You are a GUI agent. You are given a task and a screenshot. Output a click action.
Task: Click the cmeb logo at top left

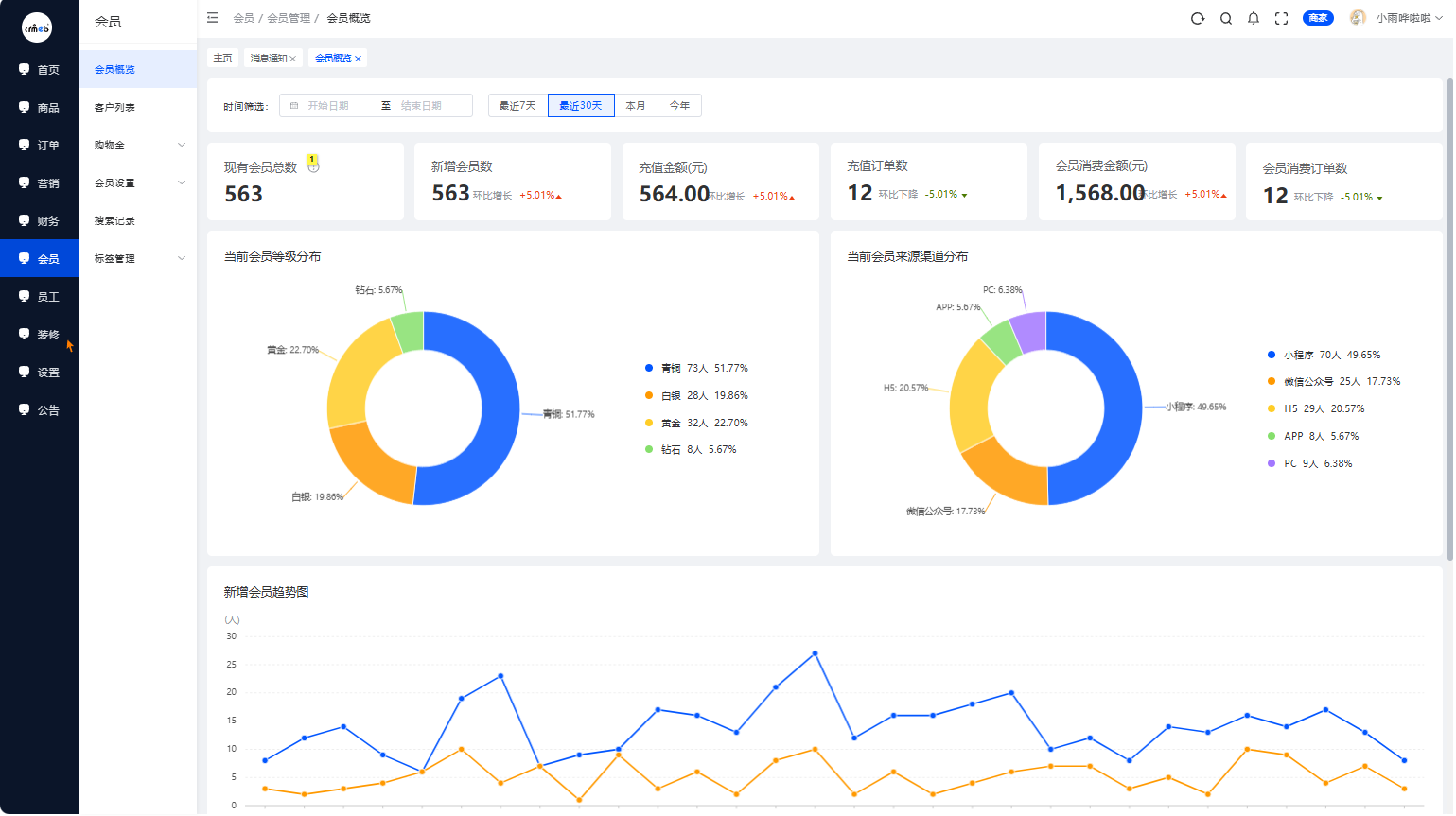click(x=37, y=27)
